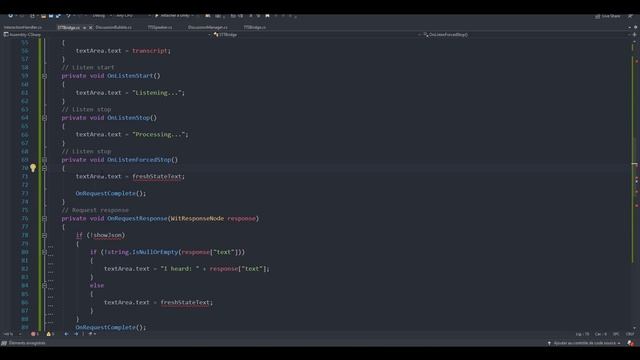Screen dimensions: 640x360
Task: Click the column indicator in status bar
Action: pyautogui.click(x=601, y=334)
